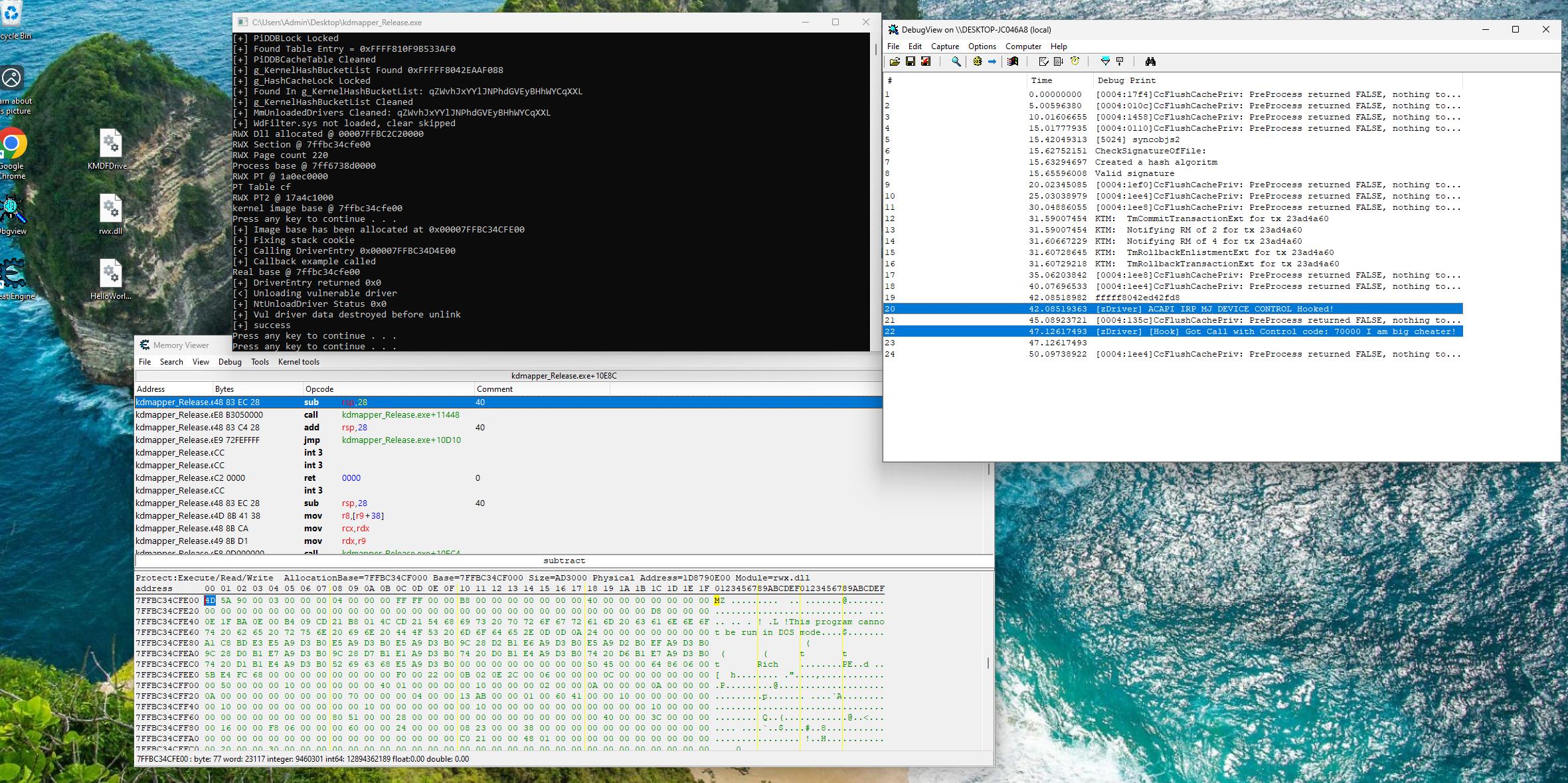Select disassembler row 'jmp kdmapper_Release.exe+10D10'

508,440
